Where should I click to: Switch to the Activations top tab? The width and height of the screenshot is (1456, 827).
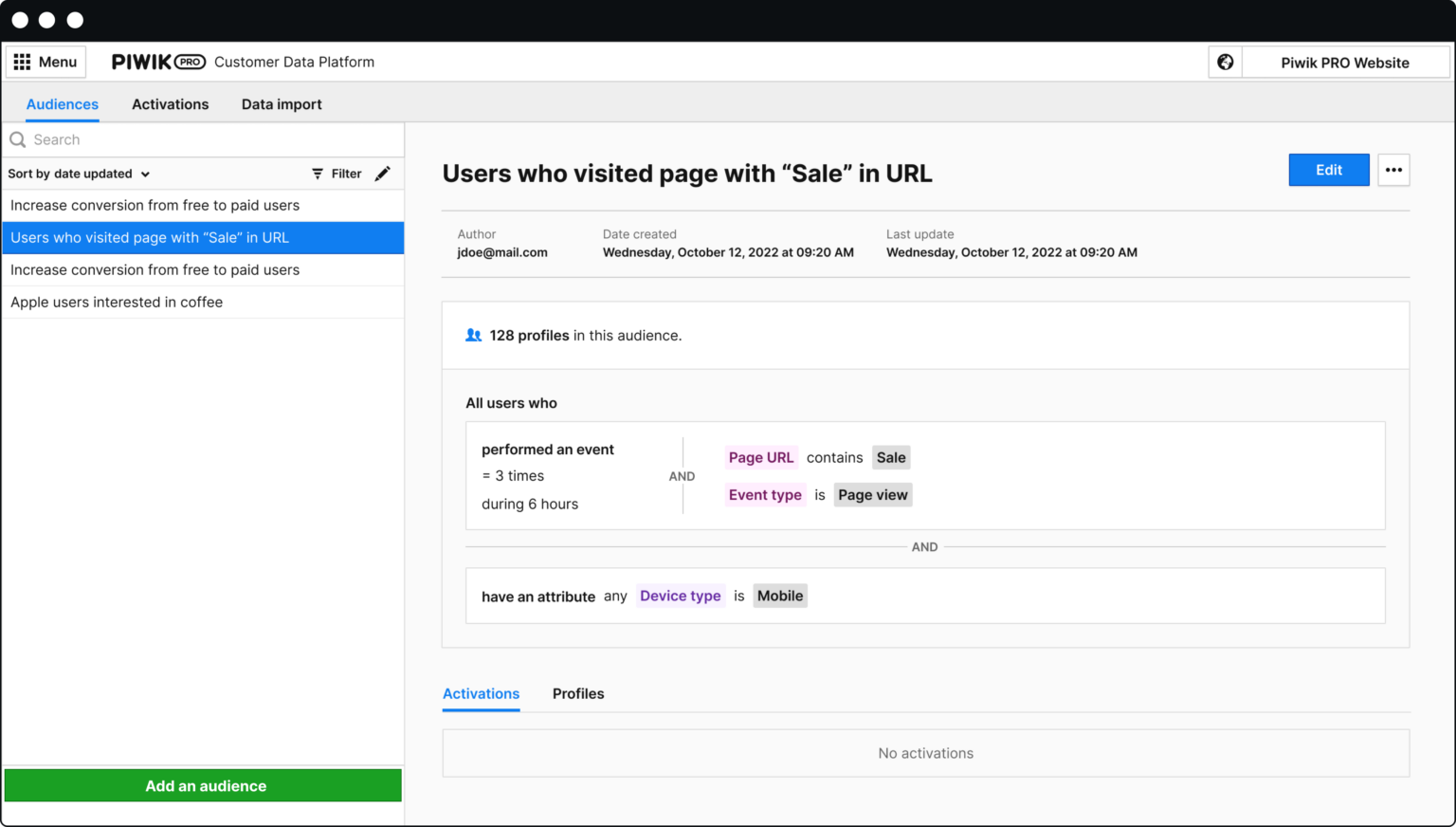click(x=170, y=103)
